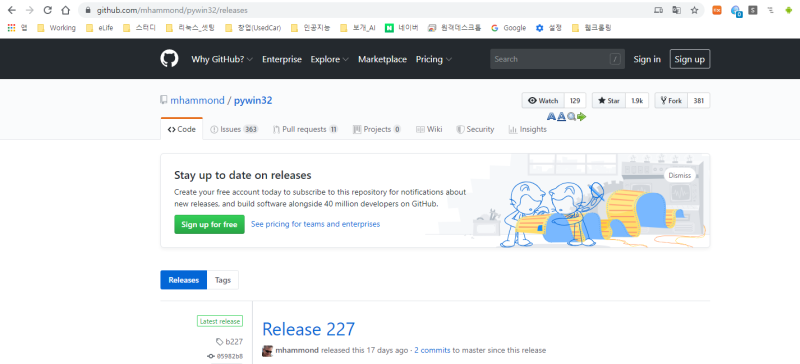Click the floating magnifier icon
Image resolution: width=800 pixels, height=364 pixels.
click(x=571, y=117)
